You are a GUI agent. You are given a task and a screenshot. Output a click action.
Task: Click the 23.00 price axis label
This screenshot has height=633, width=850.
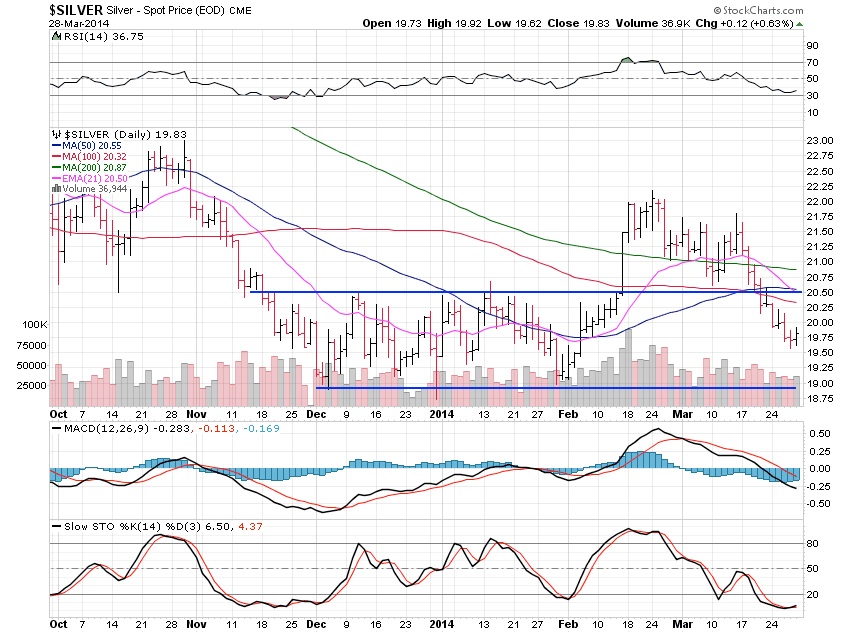pos(820,140)
